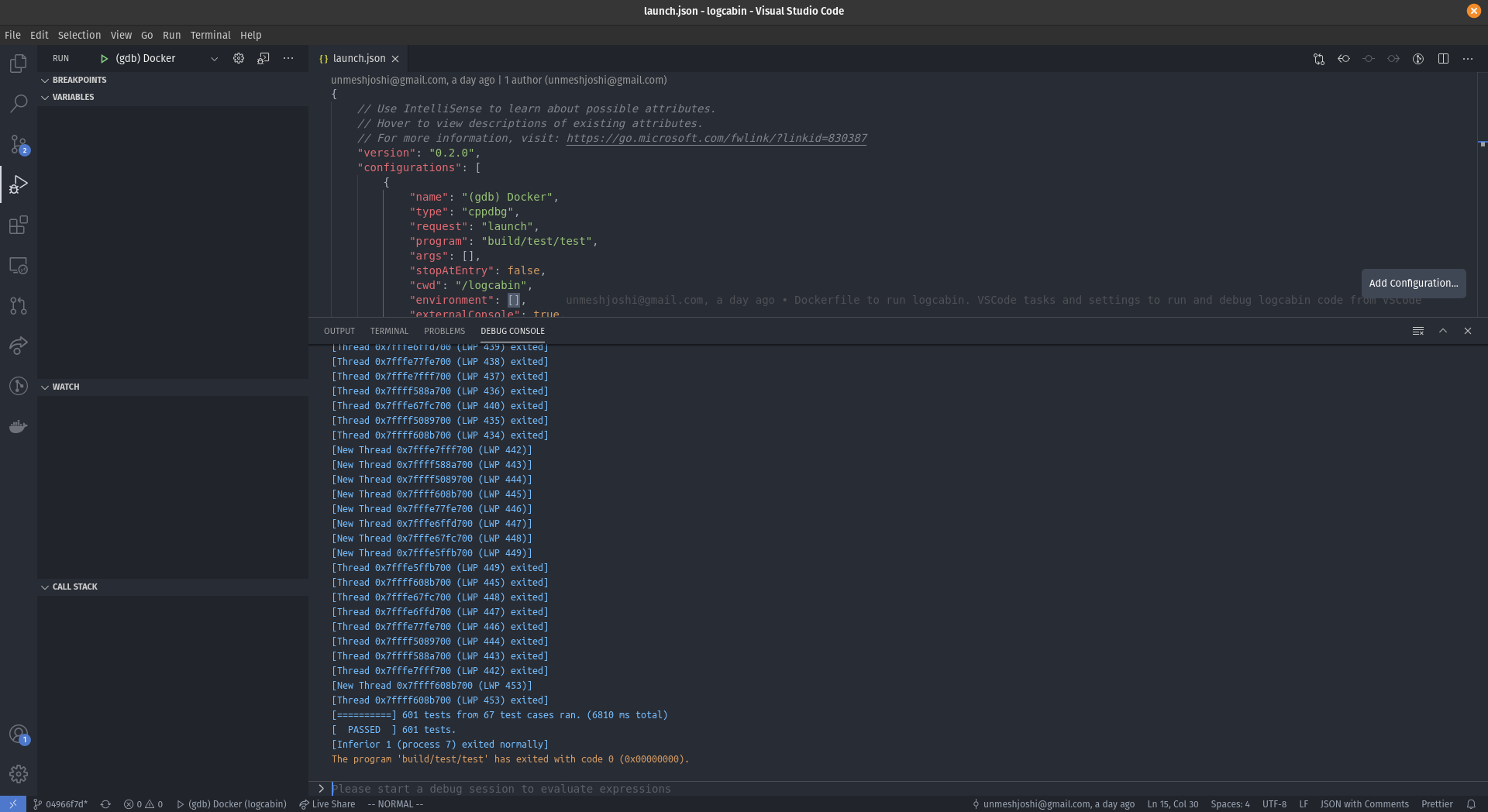The image size is (1488, 812).
Task: Open the Run and Debug view
Action: click(19, 184)
